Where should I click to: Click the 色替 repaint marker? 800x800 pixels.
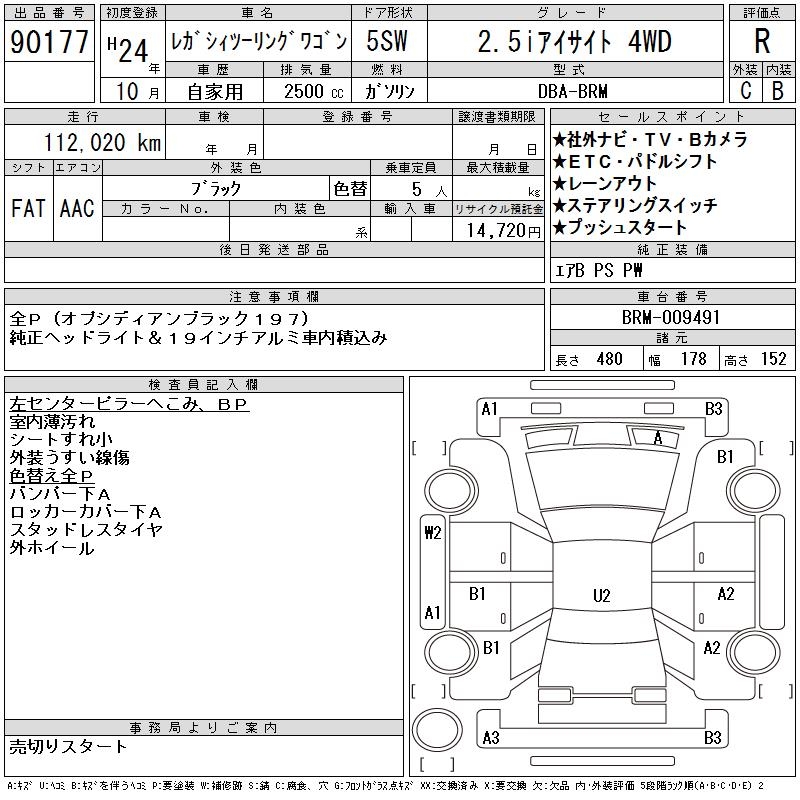pos(350,189)
